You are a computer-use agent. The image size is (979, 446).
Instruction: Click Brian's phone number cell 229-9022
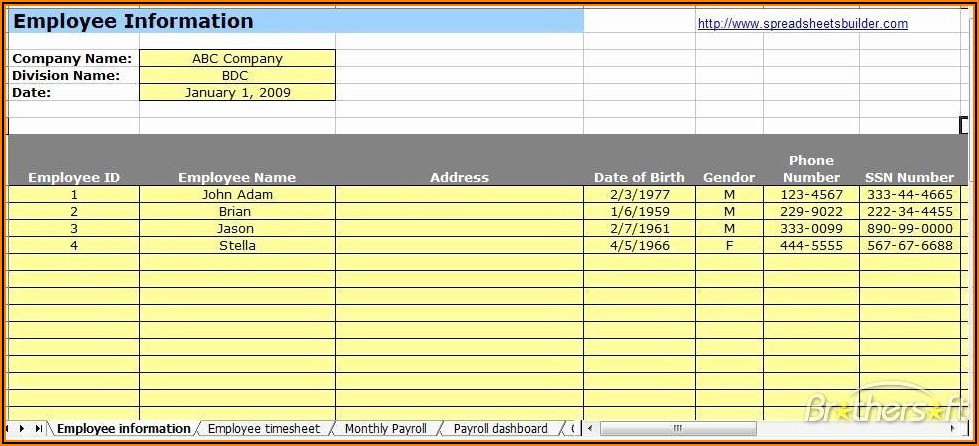[811, 212]
